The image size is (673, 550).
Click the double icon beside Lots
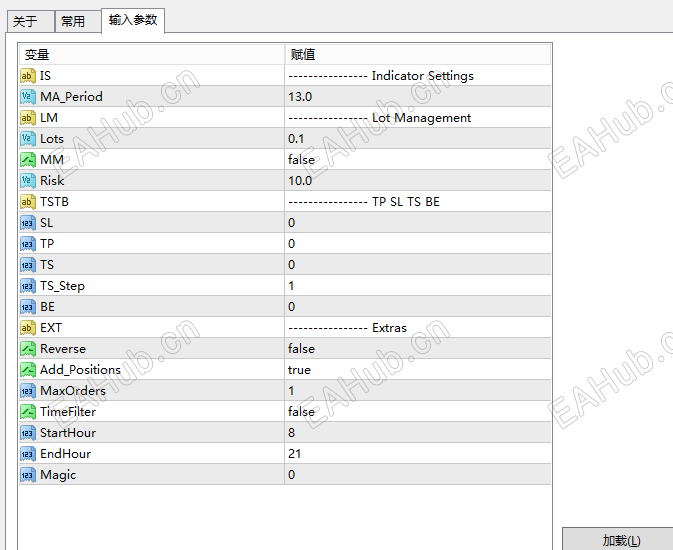point(28,139)
